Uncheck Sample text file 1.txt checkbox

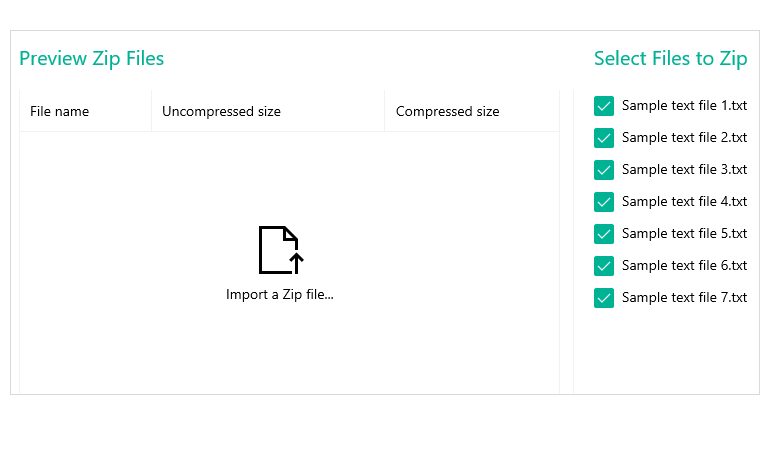tap(604, 106)
